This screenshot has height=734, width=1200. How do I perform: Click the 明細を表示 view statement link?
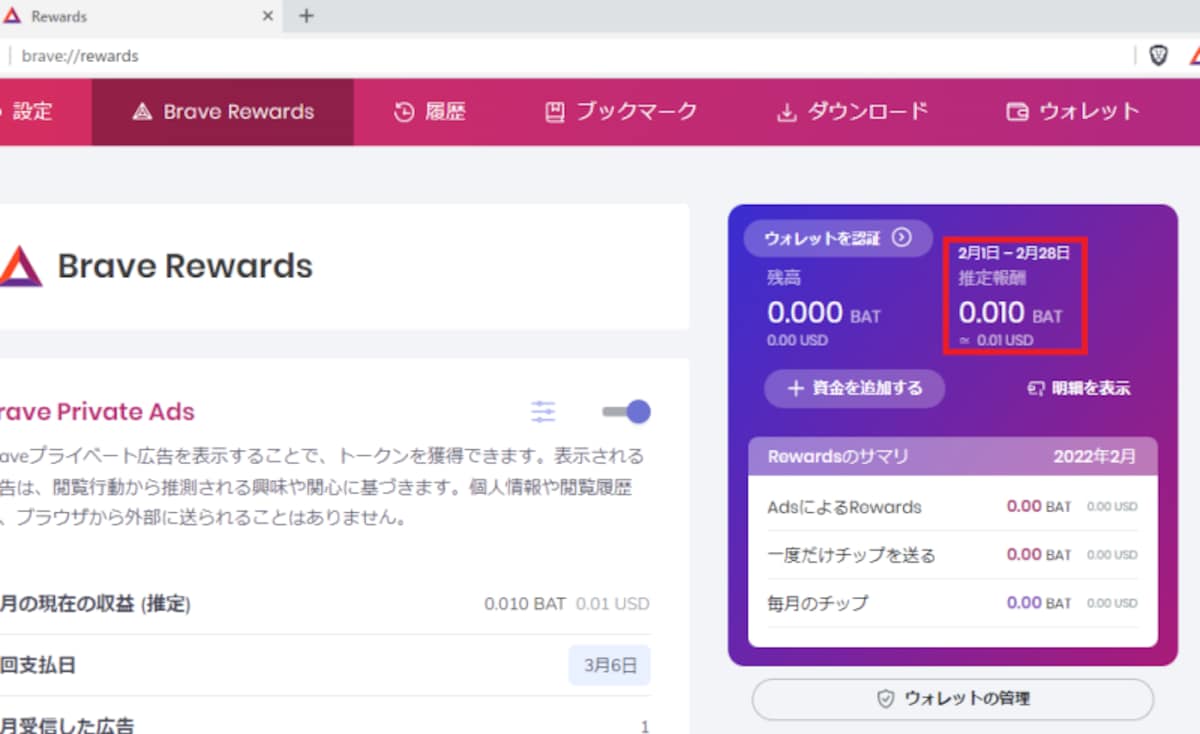1079,388
